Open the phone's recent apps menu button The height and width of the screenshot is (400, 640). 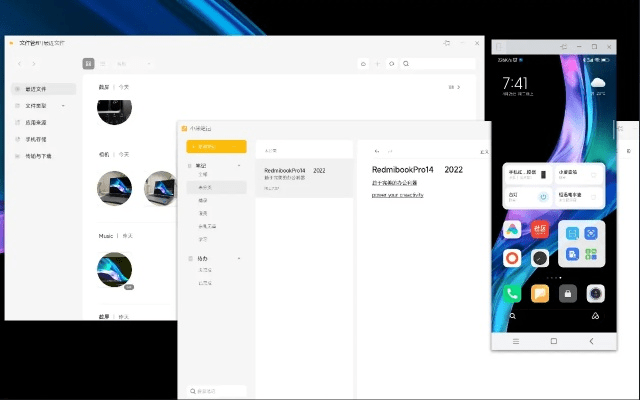pos(516,341)
